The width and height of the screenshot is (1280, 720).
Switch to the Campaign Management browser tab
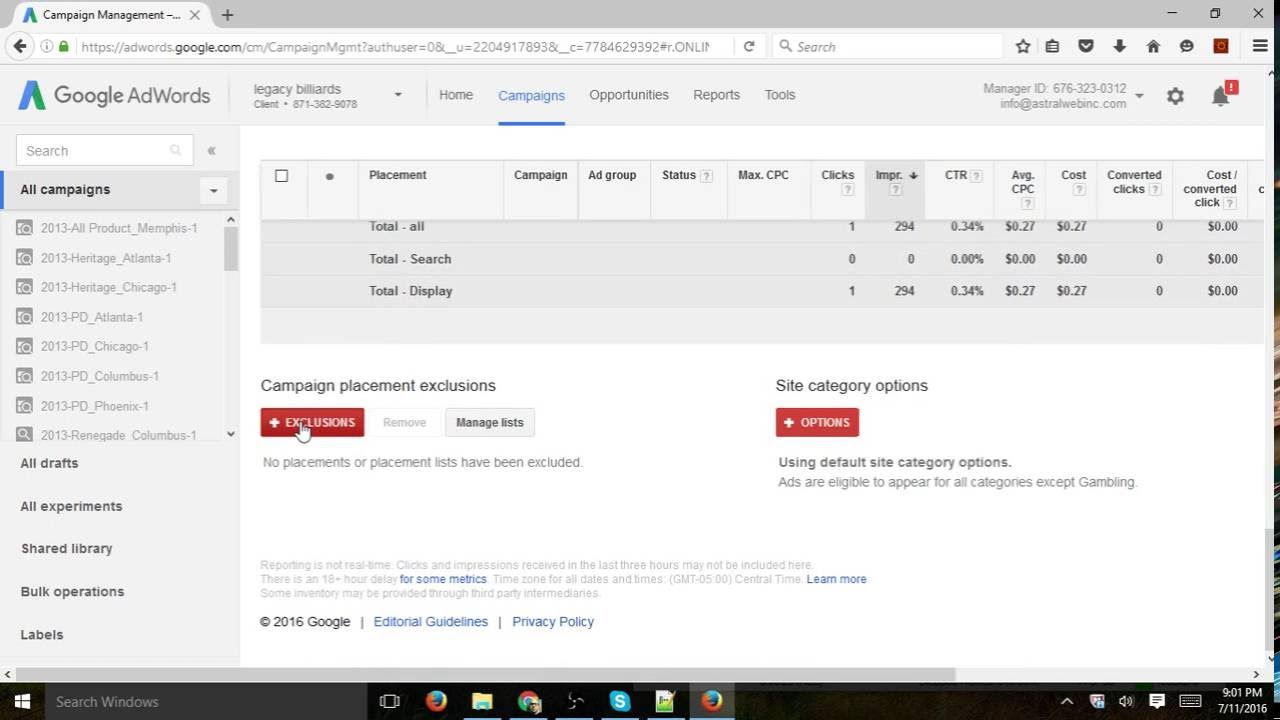[x=110, y=15]
